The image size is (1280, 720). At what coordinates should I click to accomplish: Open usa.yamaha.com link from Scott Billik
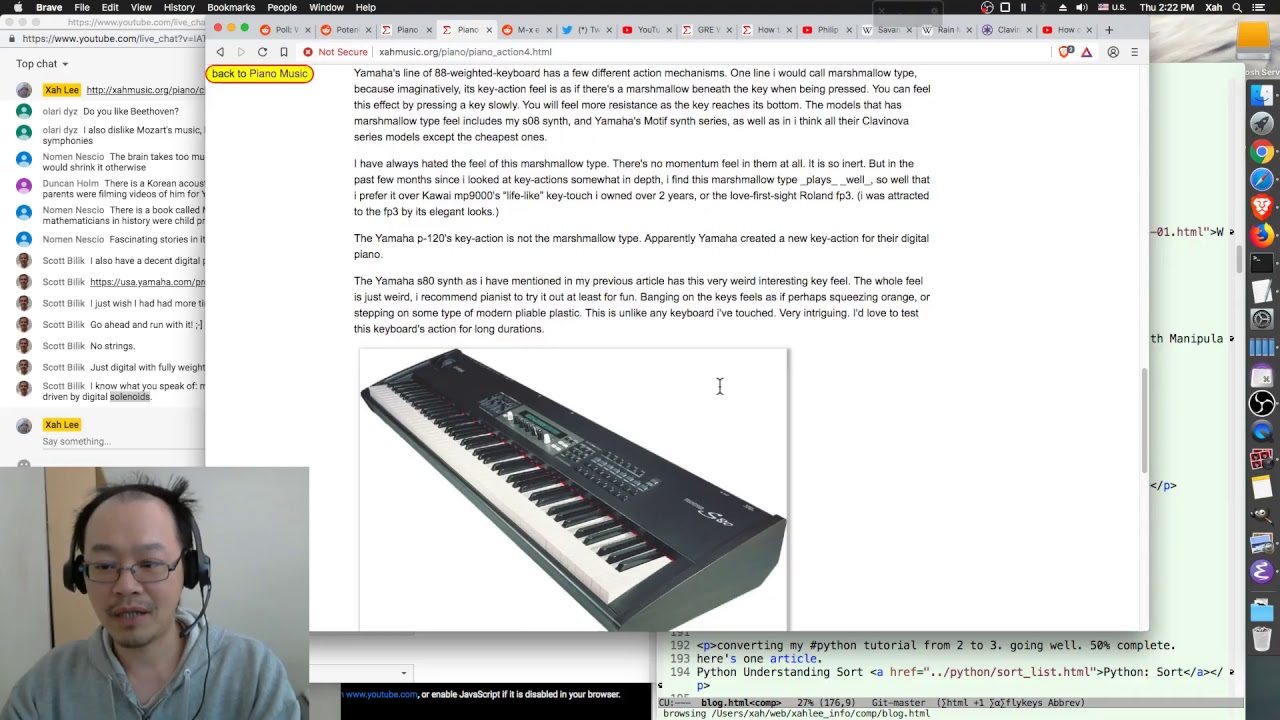point(147,282)
